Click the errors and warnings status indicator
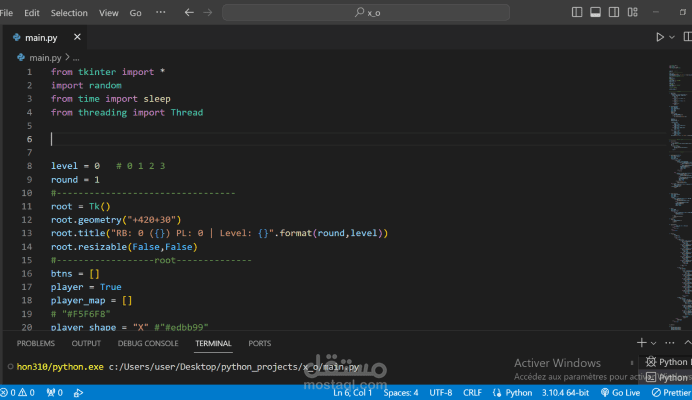The width and height of the screenshot is (692, 400). click(x=18, y=392)
